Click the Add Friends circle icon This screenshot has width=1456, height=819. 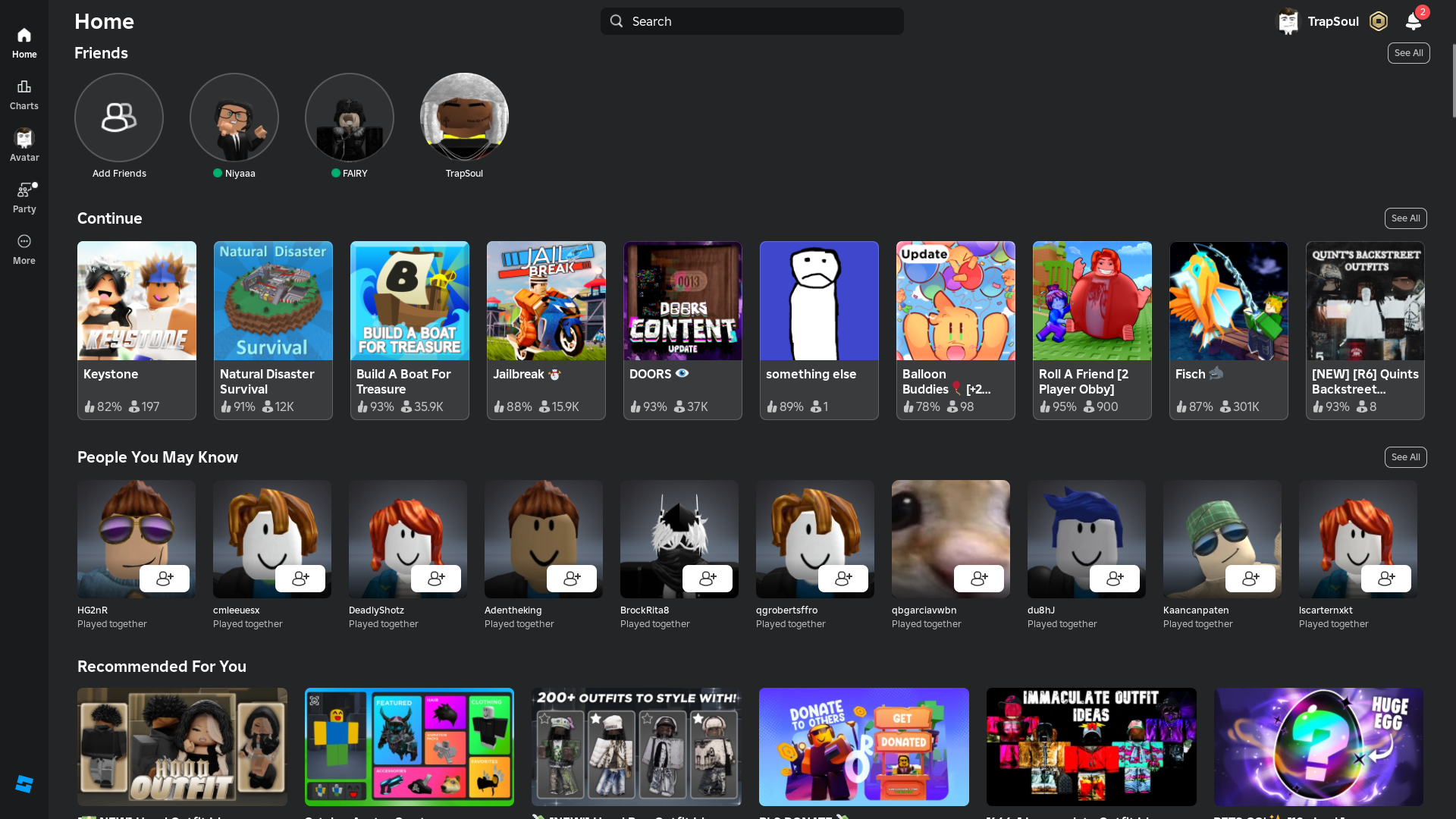[x=119, y=118]
